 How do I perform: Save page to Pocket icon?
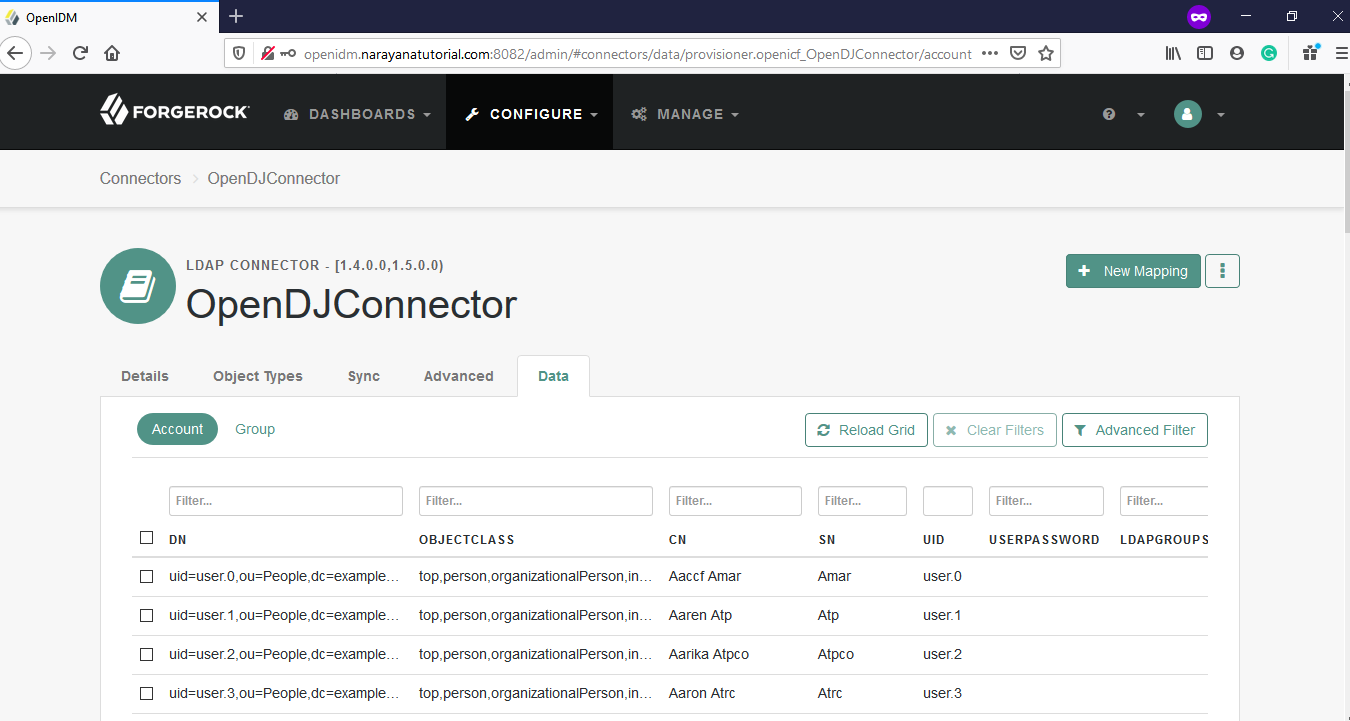click(x=1018, y=54)
